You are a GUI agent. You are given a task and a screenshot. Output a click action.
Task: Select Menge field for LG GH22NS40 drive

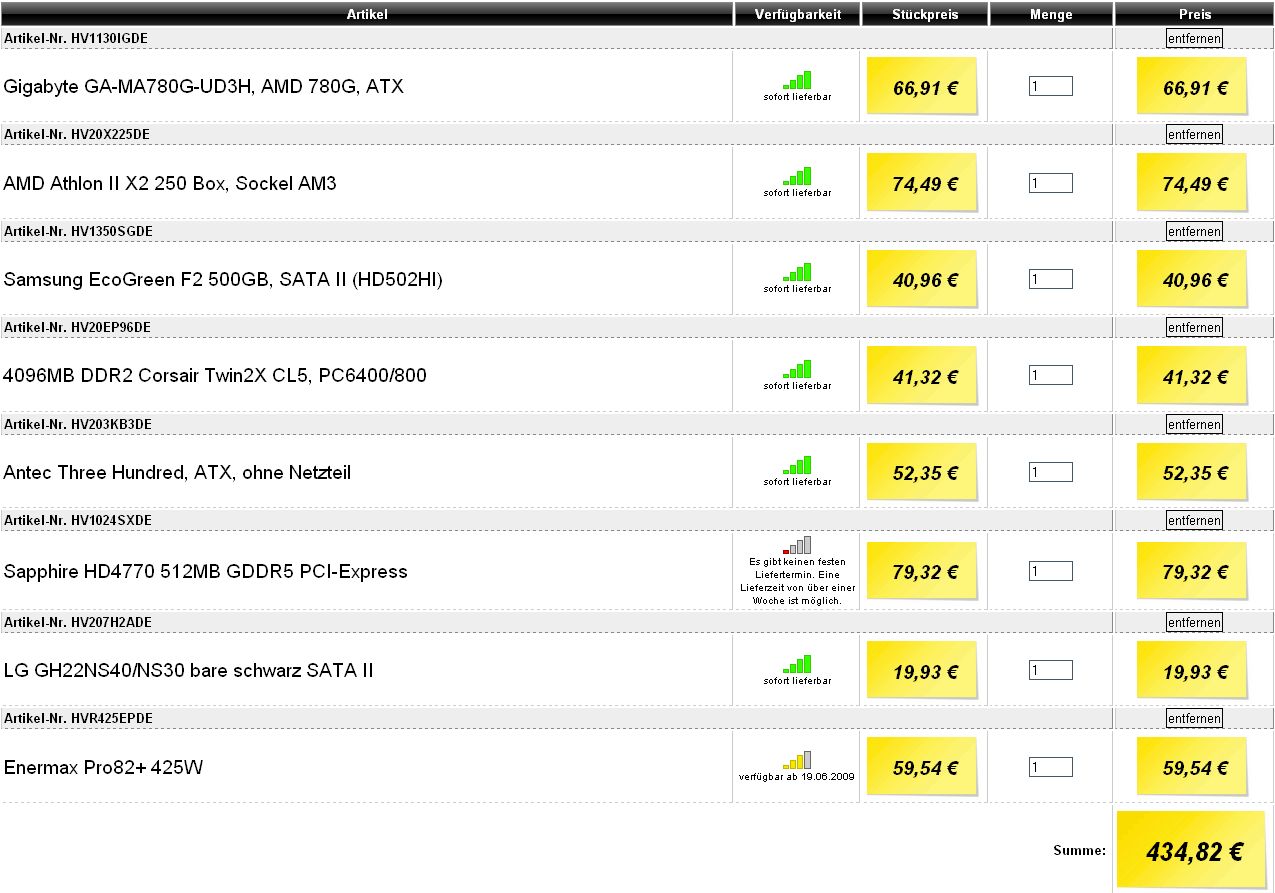pos(1050,670)
